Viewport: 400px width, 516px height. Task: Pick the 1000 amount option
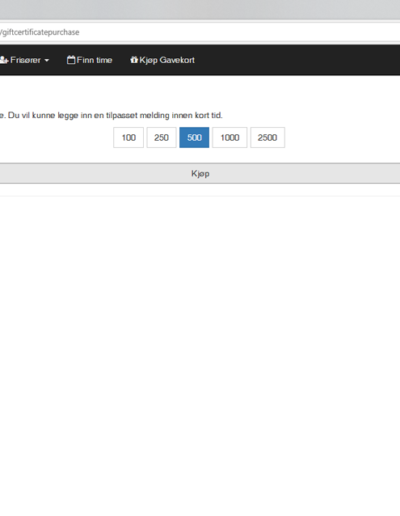tap(230, 137)
